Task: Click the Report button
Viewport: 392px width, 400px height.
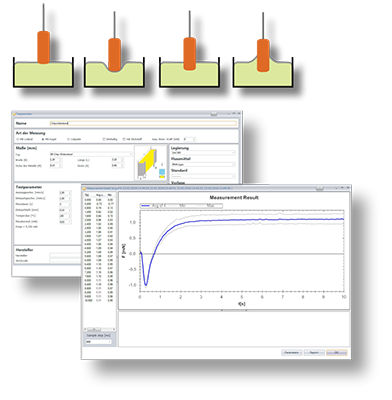Action: [314, 352]
